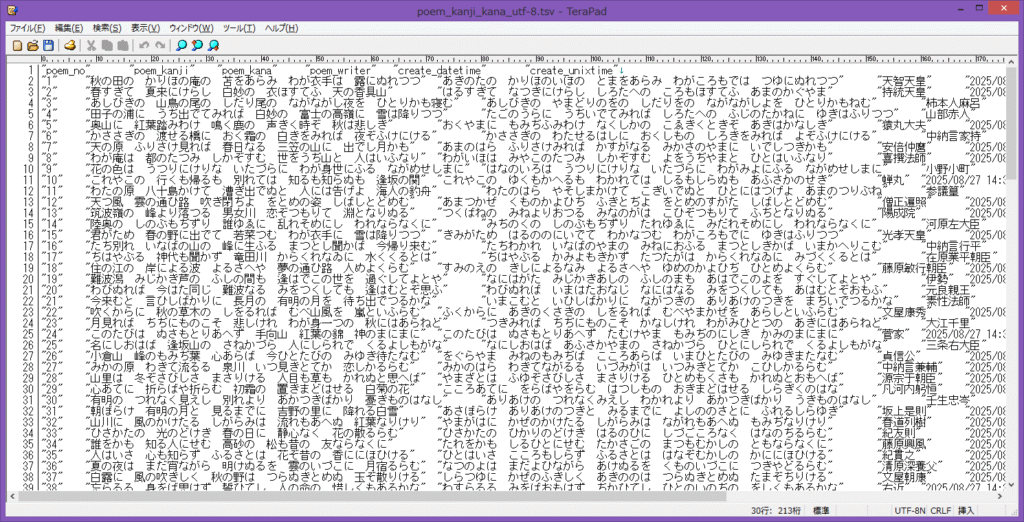Screen dimensions: 1024x522
Task: Save the file with the floppy disk icon
Action: point(47,45)
